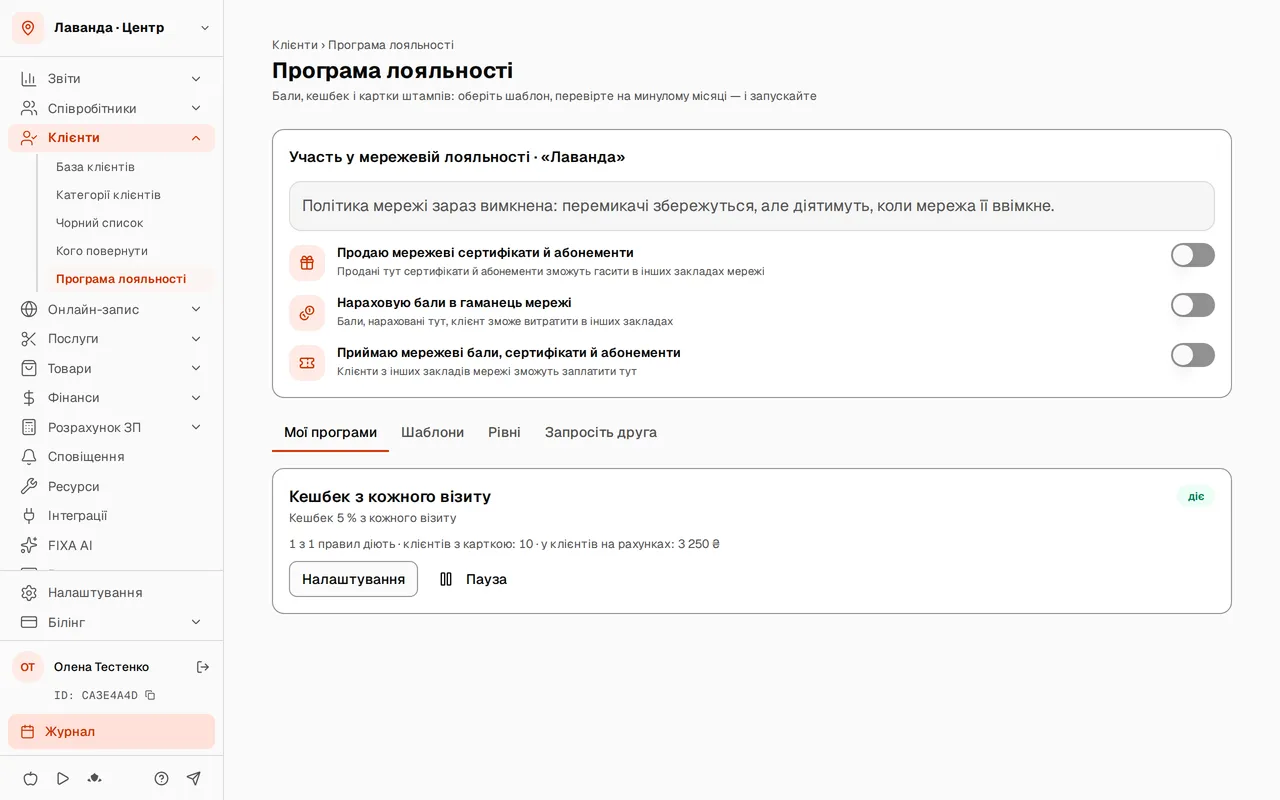
Task: Click the sparkle icon for FIXA AI
Action: point(29,546)
